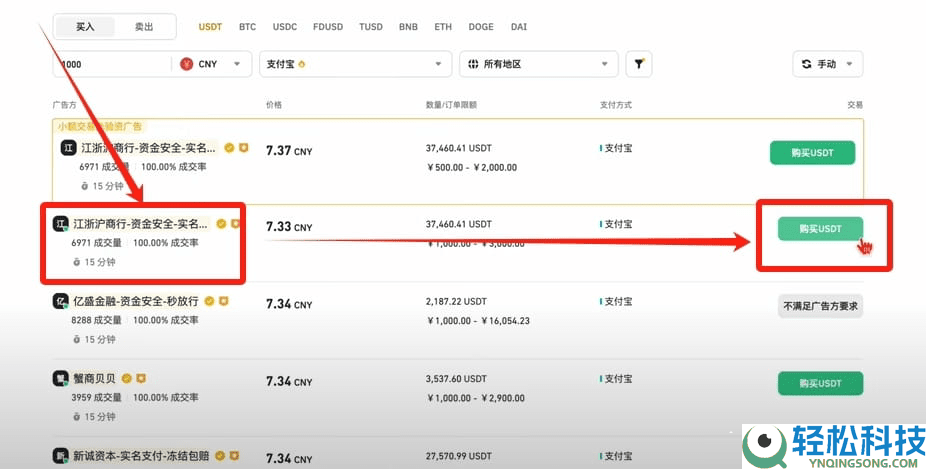Click verified badge next to 新诚资本
Image resolution: width=926 pixels, height=469 pixels.
[x=220, y=456]
